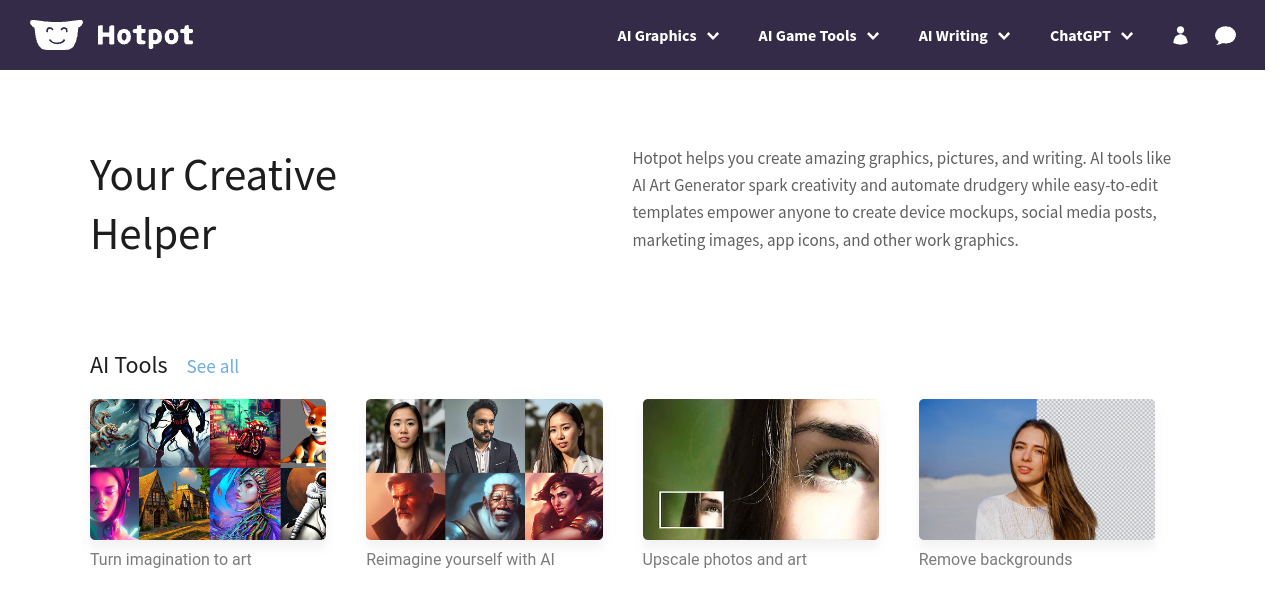Click the See all link
The image size is (1280, 600).
(x=213, y=367)
